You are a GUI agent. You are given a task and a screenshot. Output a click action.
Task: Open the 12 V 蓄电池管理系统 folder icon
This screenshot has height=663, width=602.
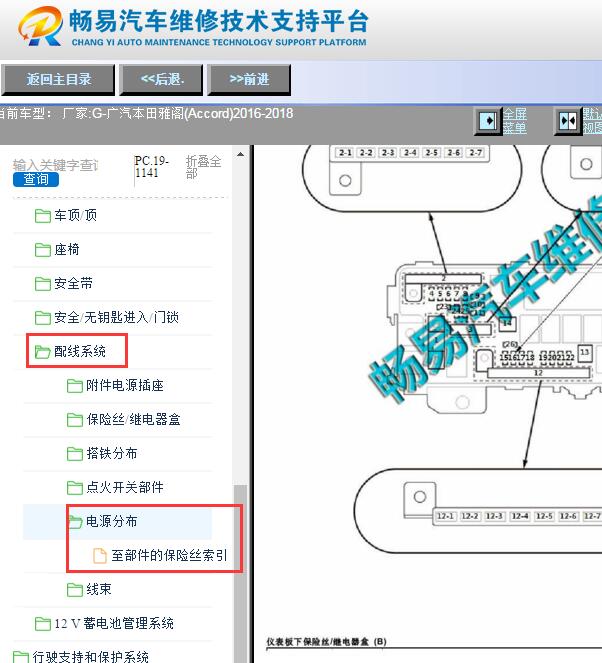click(43, 623)
